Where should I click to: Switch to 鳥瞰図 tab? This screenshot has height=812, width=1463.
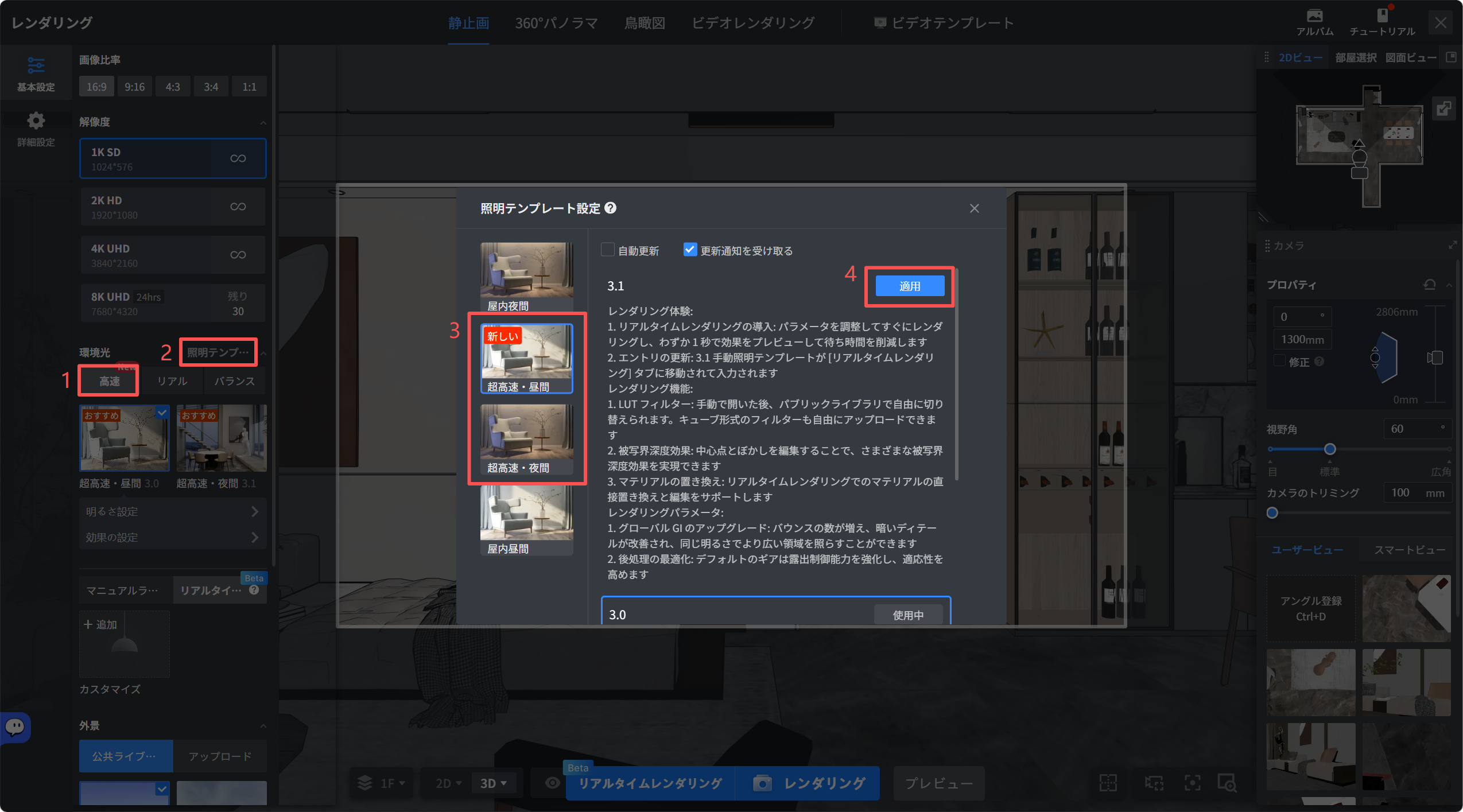[x=645, y=23]
